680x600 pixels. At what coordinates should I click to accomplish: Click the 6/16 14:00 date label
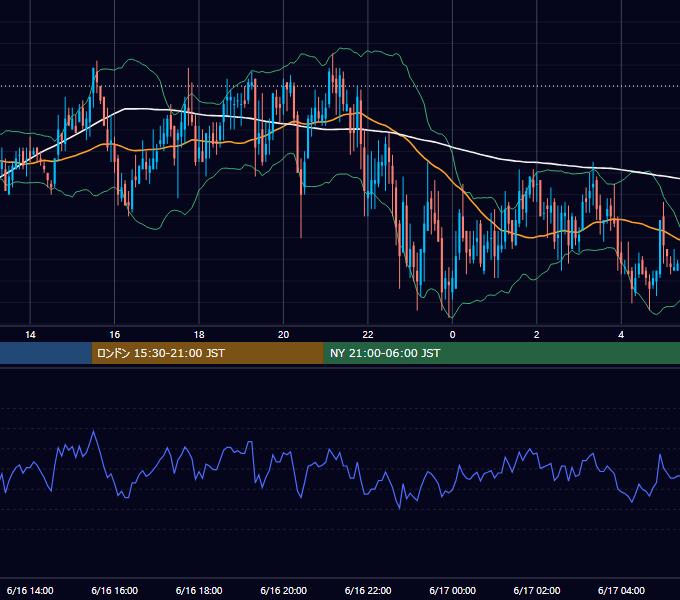click(x=30, y=590)
